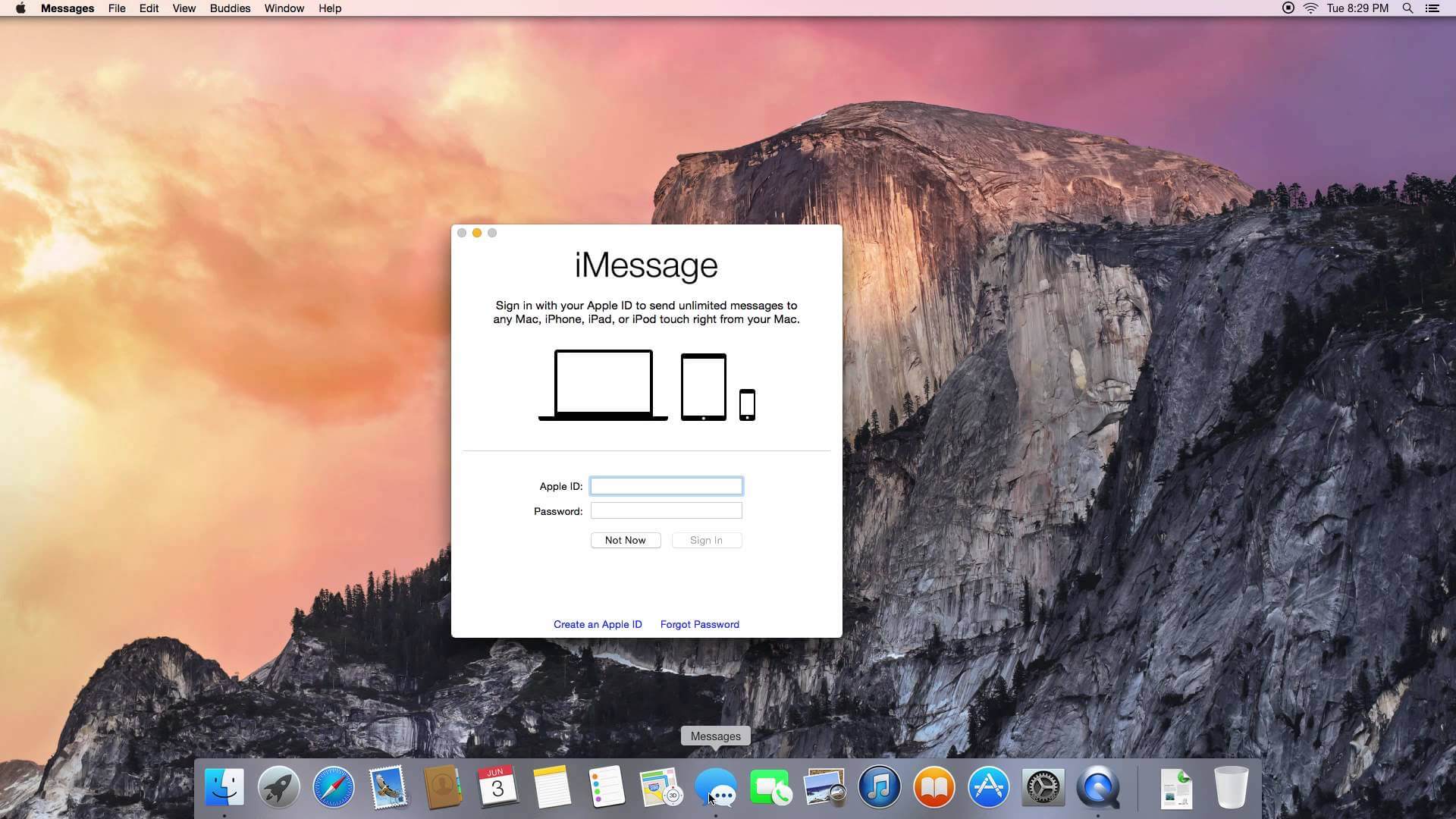Open the Apple menu
1456x819 pixels.
(x=20, y=8)
